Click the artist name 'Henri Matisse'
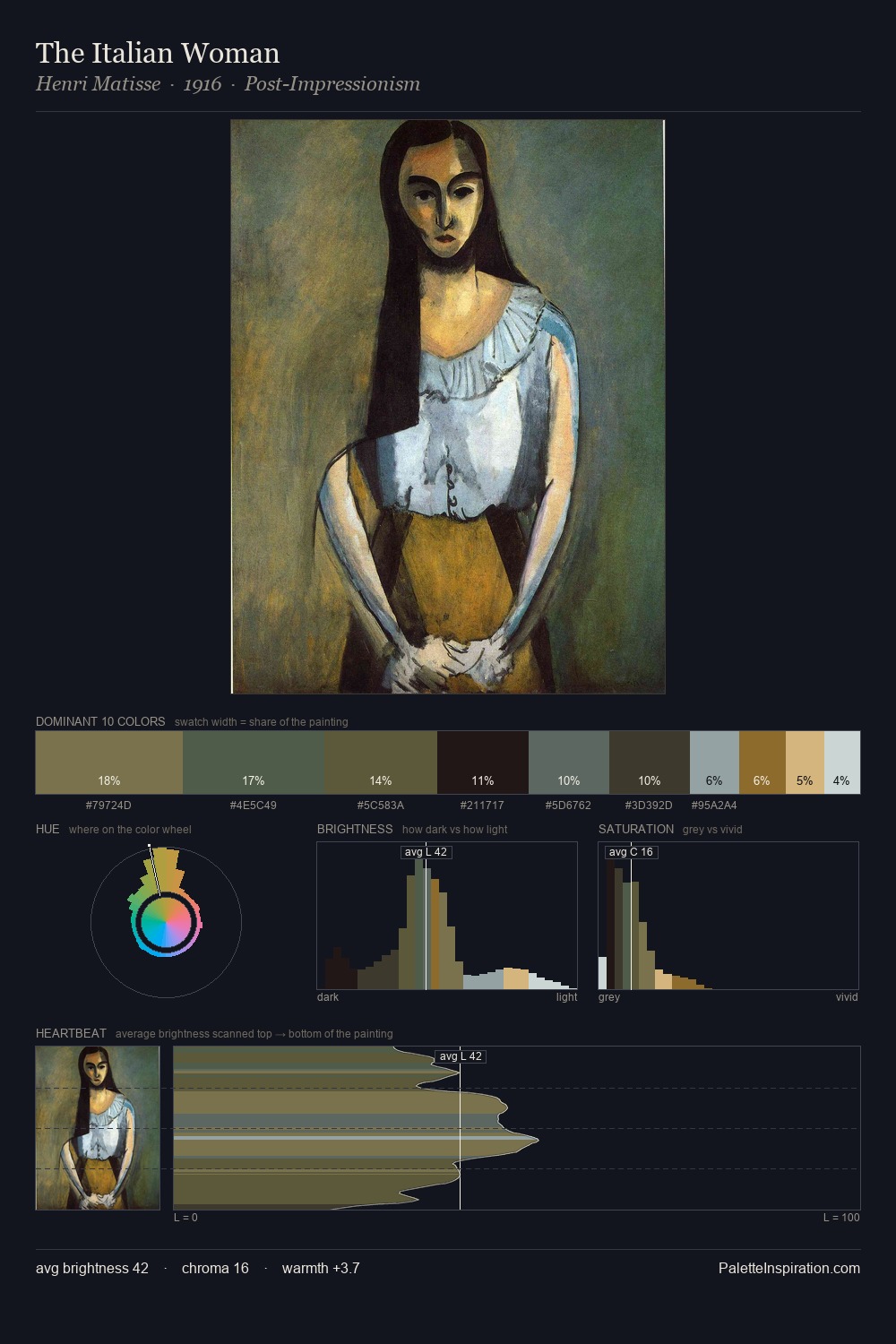 (x=99, y=84)
